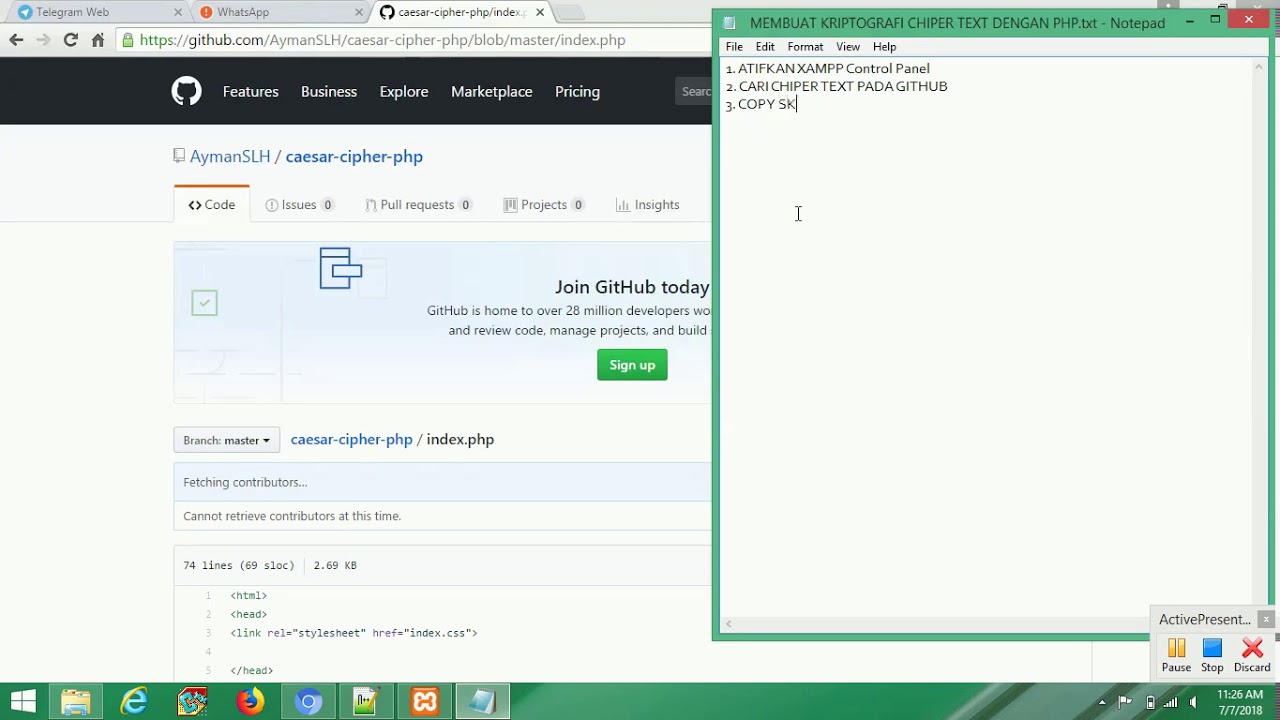The image size is (1280, 720).
Task: Open Notepad View menu
Action: tap(848, 47)
